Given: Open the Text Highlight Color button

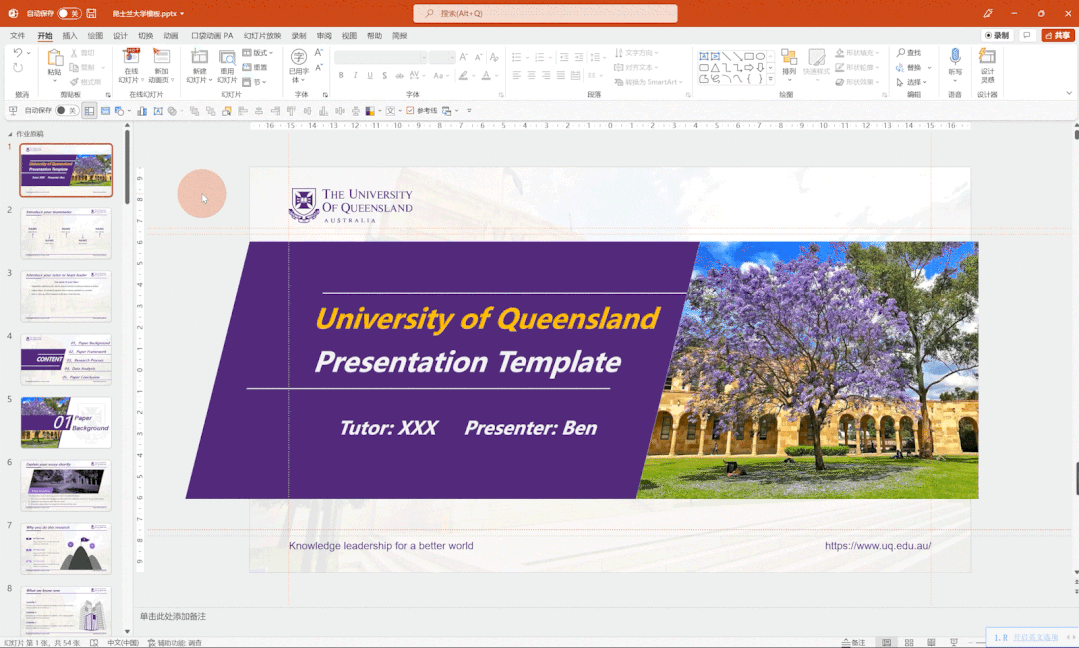Looking at the screenshot, I should click(464, 76).
